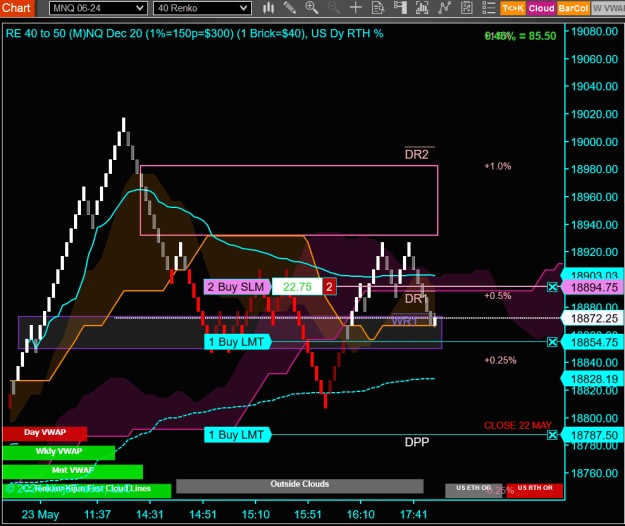Click the 22.75 order distance box

tap(297, 287)
